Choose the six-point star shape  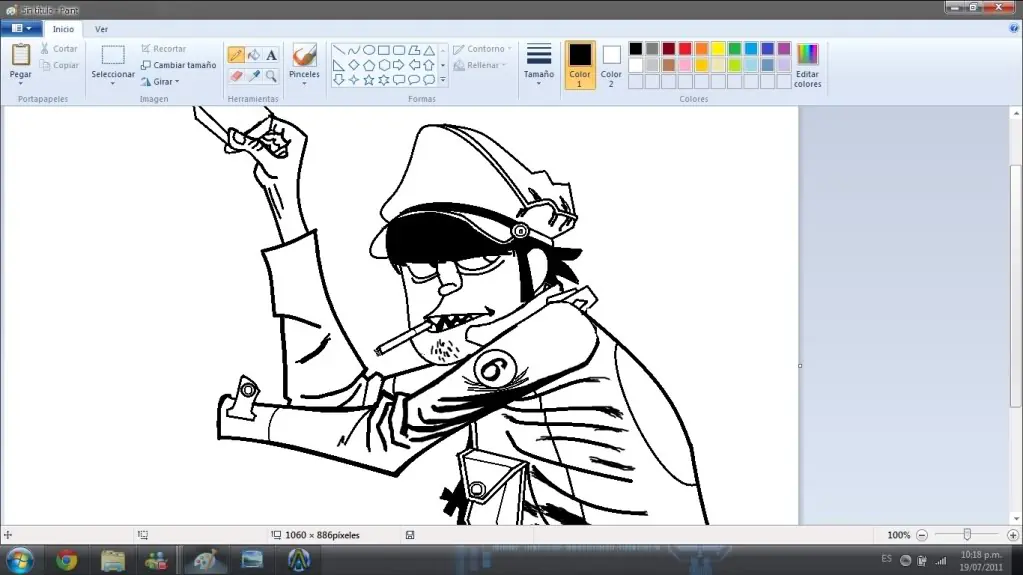coord(384,80)
